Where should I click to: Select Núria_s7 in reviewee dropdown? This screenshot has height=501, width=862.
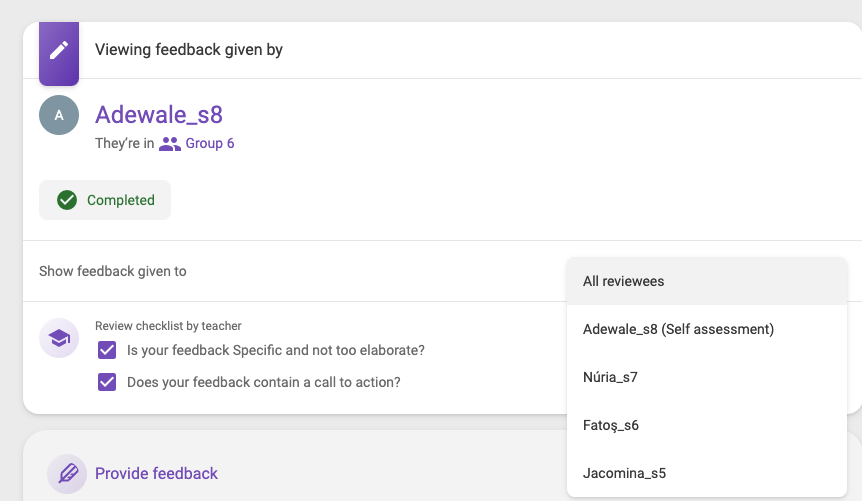pos(706,377)
